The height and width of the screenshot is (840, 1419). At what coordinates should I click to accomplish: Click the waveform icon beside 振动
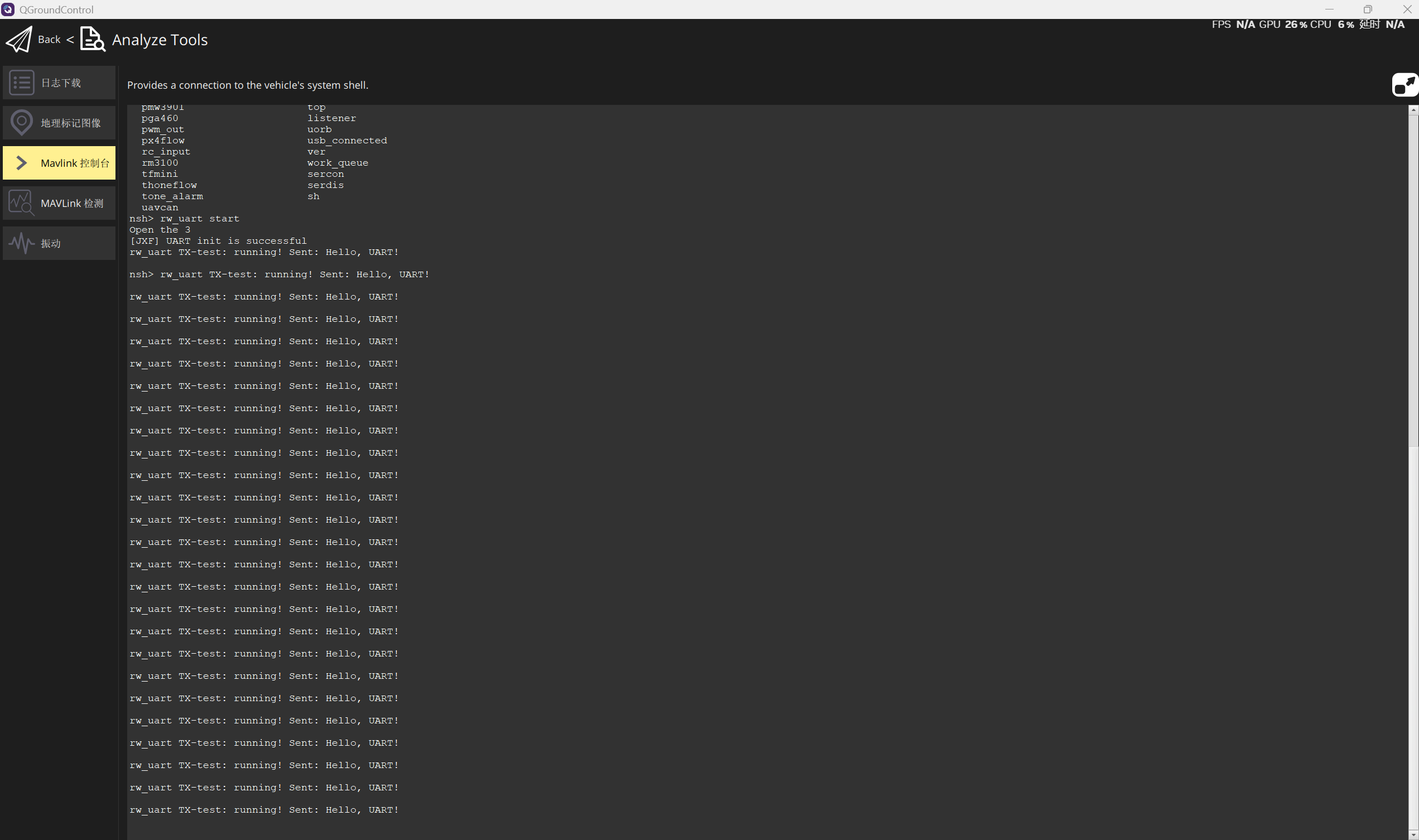(x=22, y=243)
